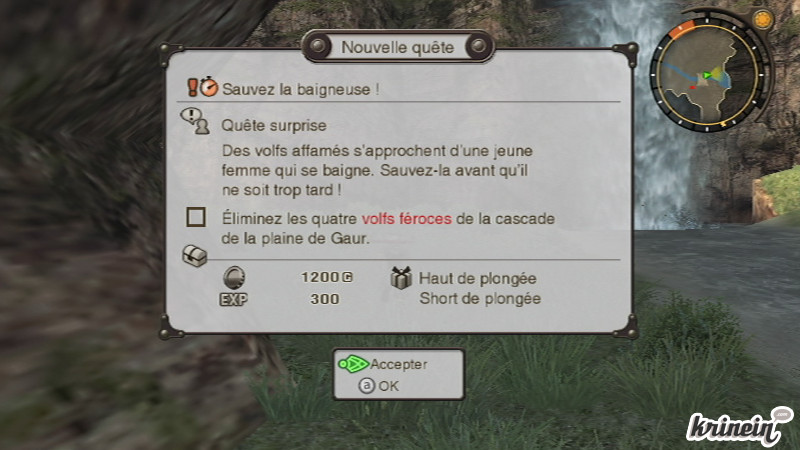
Task: Click the circled a OK button
Action: [x=379, y=386]
